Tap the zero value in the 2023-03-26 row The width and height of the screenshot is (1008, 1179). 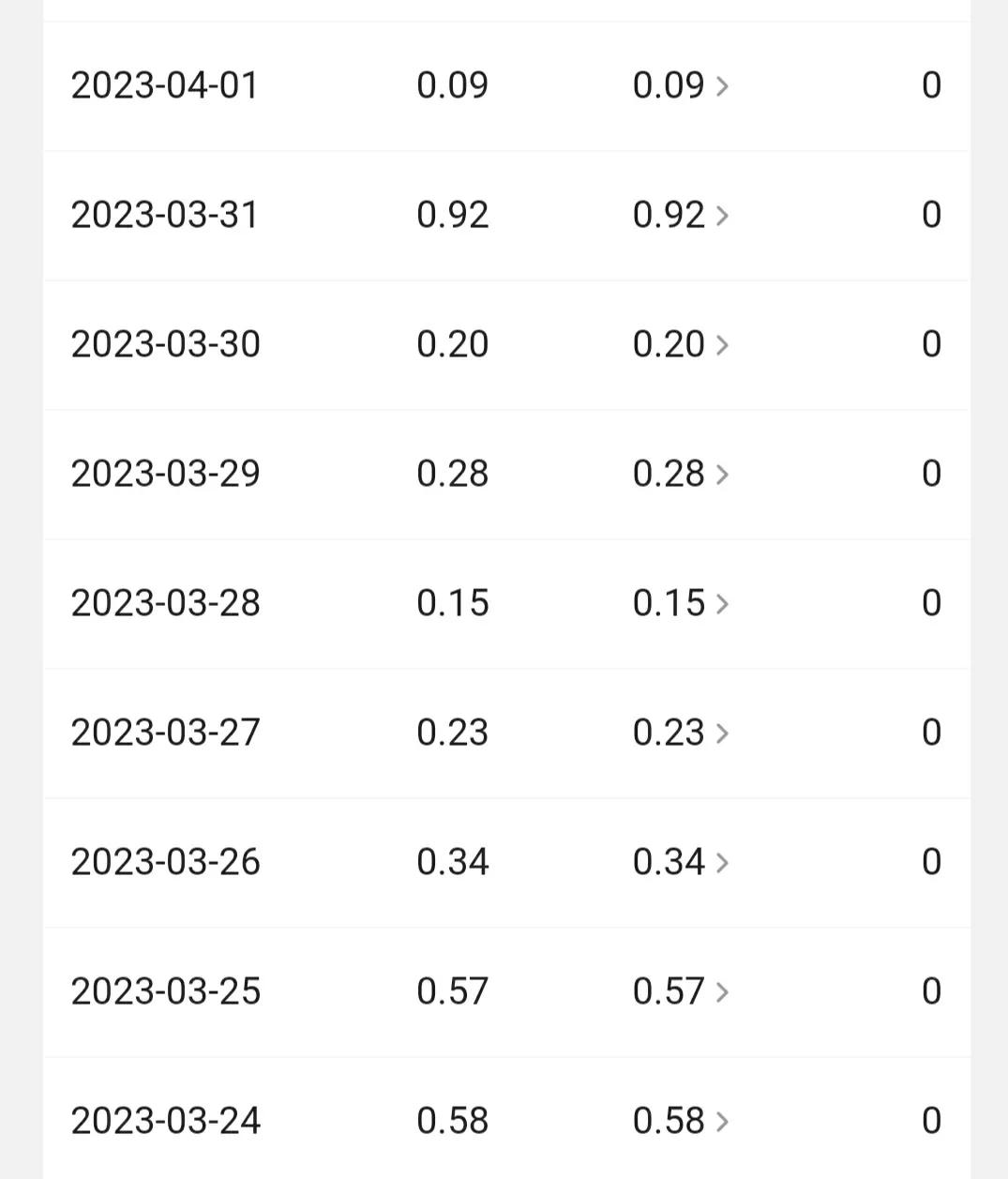click(x=931, y=862)
